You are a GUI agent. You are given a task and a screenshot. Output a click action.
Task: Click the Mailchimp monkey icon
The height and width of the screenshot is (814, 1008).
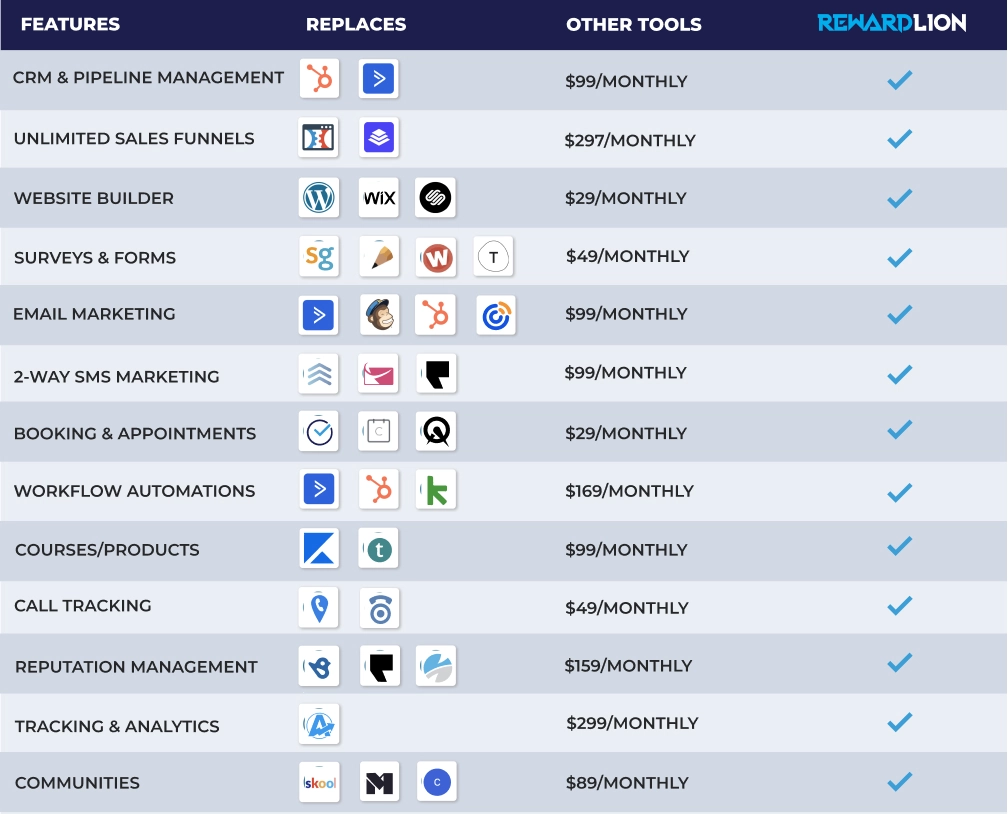[x=379, y=315]
